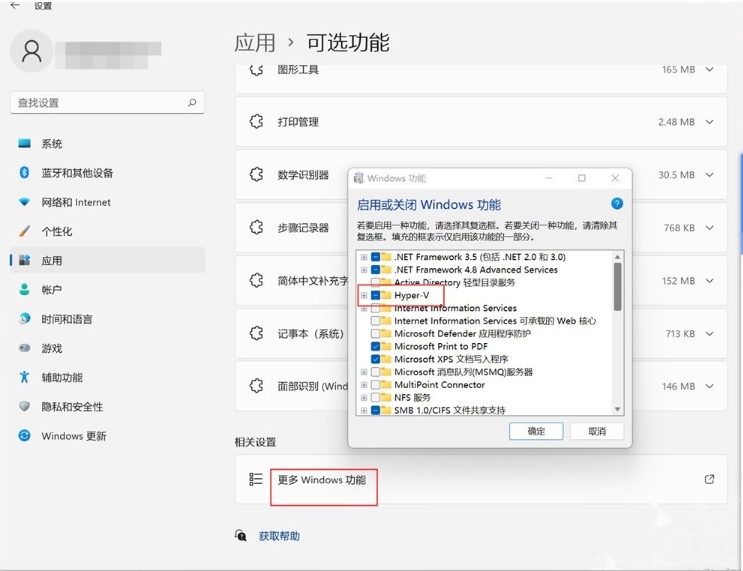Click the features list scrollbar thumb

[x=617, y=287]
